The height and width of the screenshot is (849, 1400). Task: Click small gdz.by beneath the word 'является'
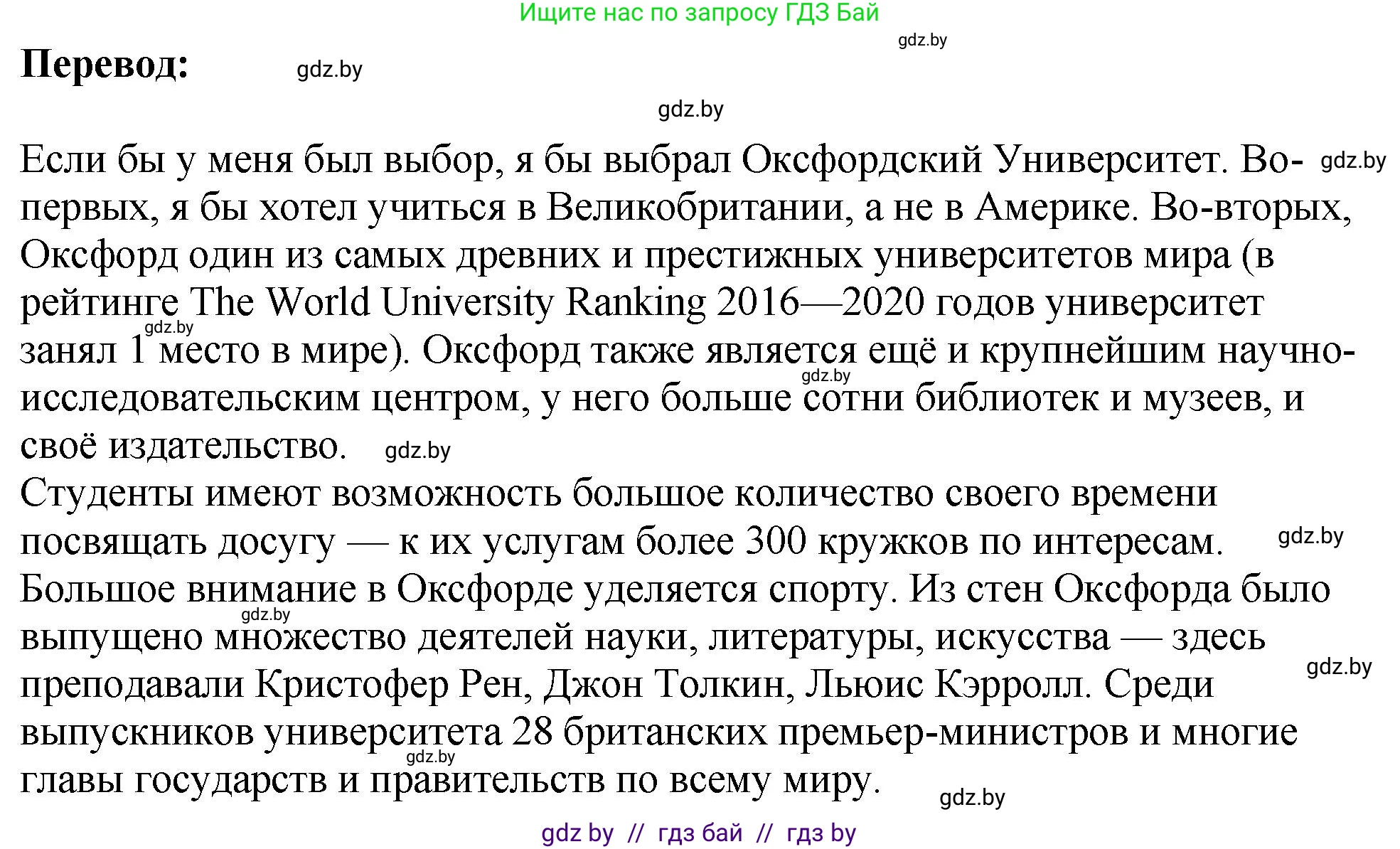pyautogui.click(x=825, y=375)
